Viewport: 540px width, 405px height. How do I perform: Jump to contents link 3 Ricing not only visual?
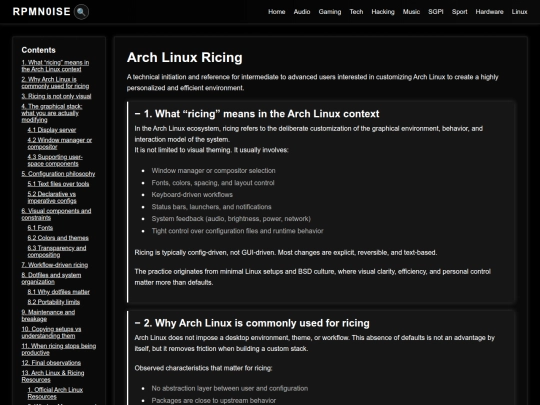tap(56, 96)
